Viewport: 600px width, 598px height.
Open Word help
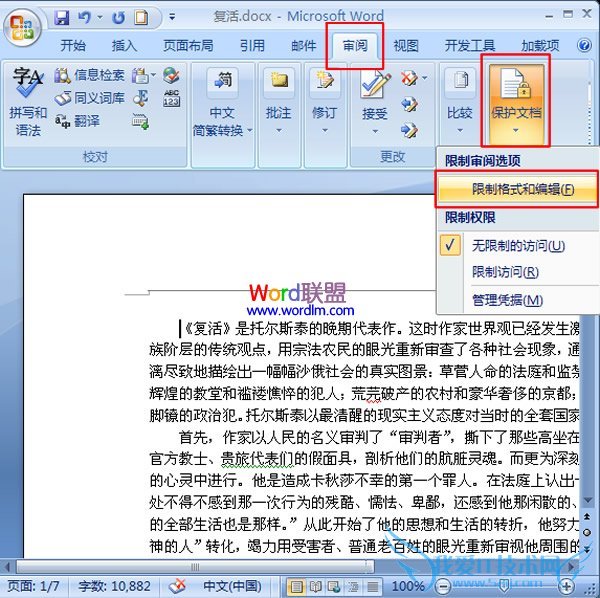tap(584, 45)
